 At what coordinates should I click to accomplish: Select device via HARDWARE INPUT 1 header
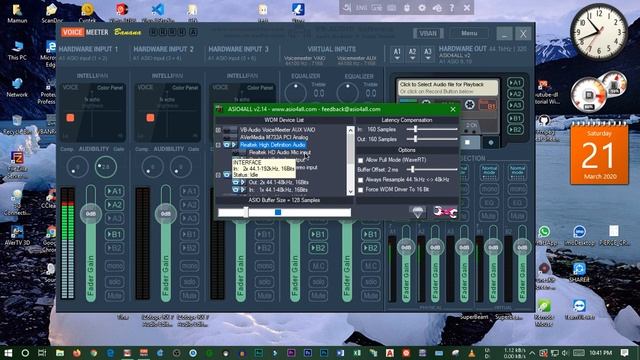pos(88,49)
